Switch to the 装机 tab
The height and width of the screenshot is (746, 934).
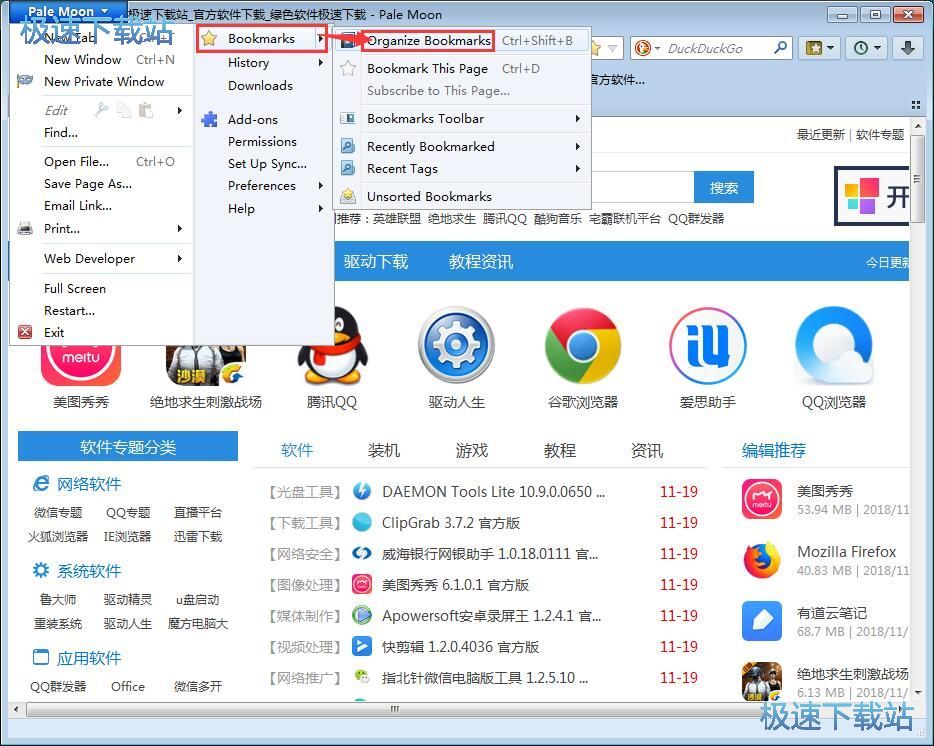tap(384, 450)
